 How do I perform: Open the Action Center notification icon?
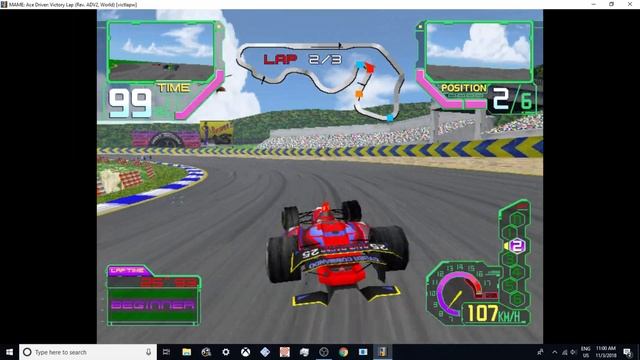[x=628, y=352]
